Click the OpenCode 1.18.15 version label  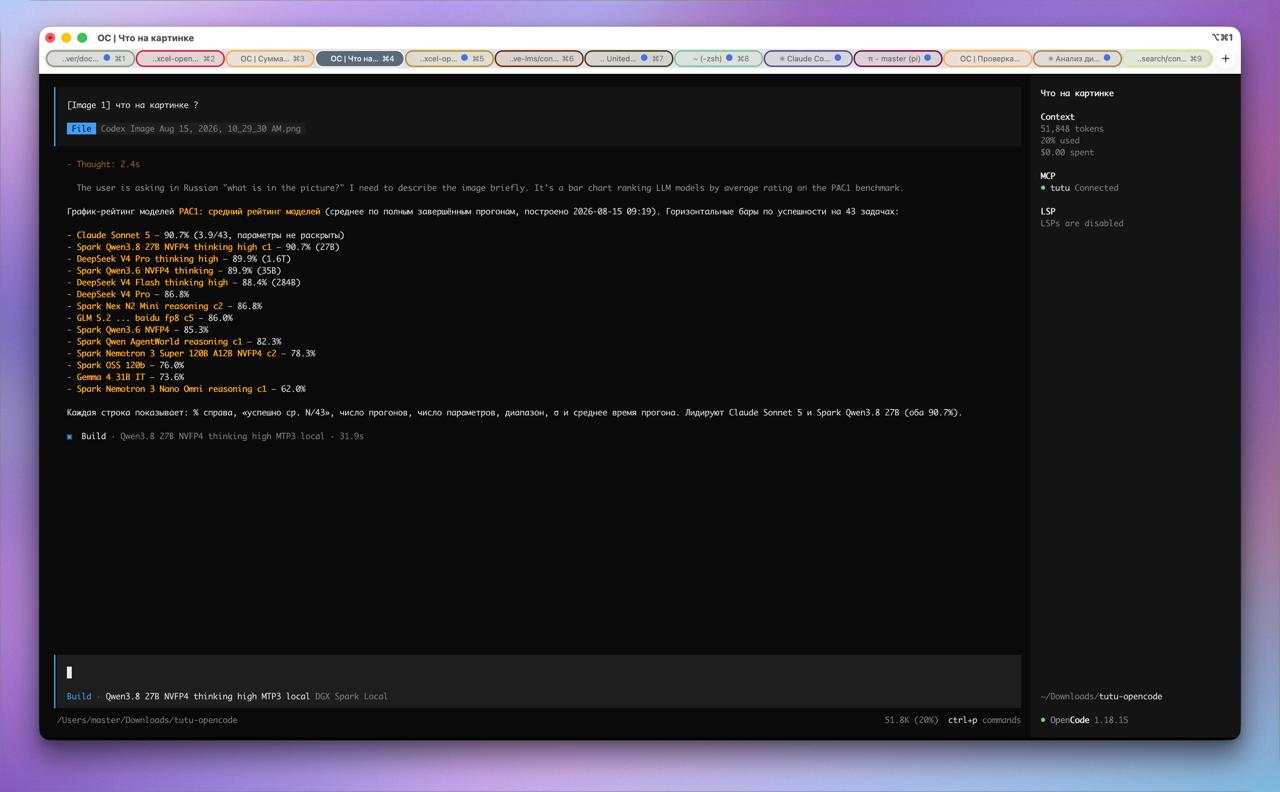(1089, 720)
